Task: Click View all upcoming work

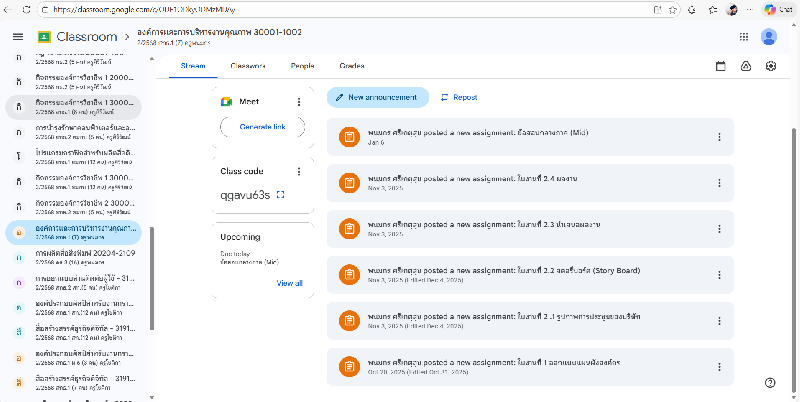Action: pos(289,283)
